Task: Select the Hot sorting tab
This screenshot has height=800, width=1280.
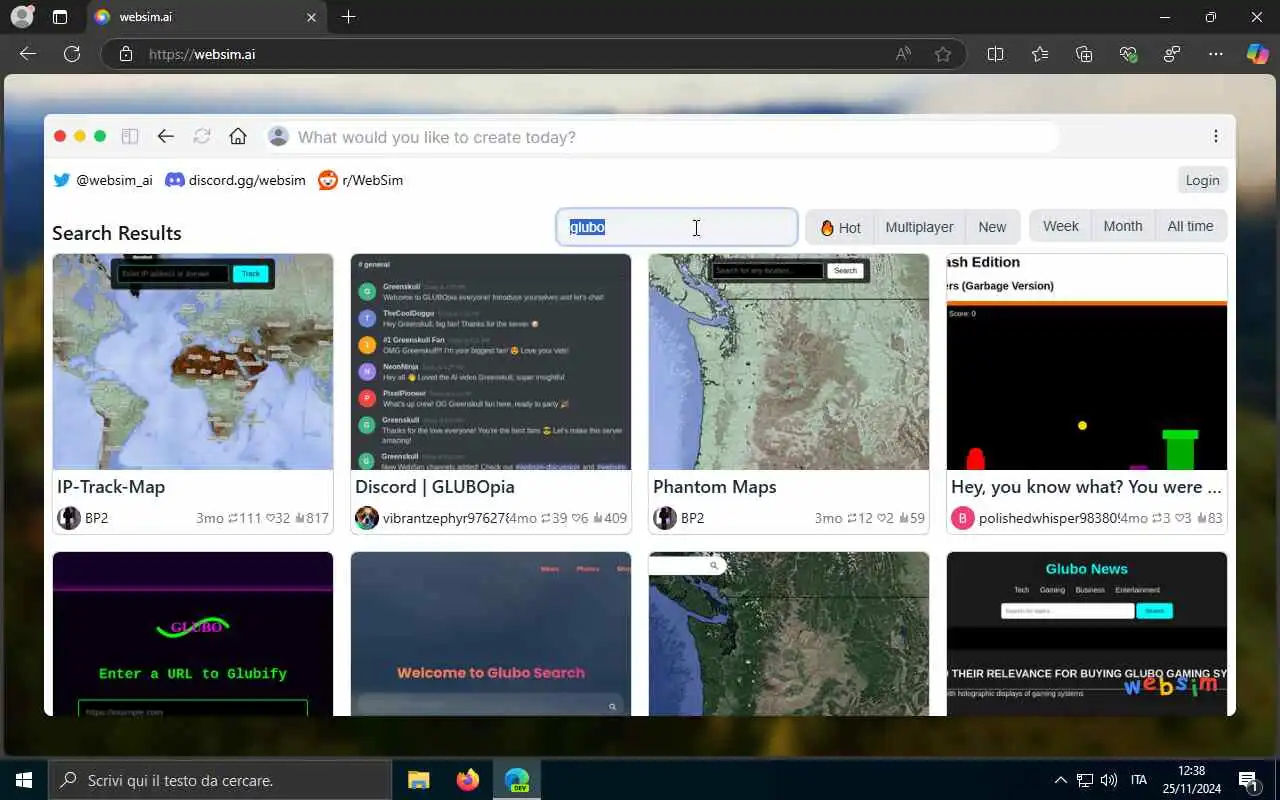Action: pyautogui.click(x=840, y=227)
